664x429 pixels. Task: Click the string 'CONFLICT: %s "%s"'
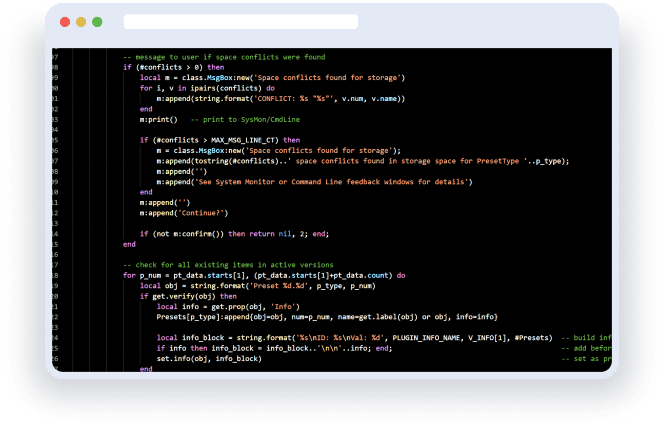292,99
